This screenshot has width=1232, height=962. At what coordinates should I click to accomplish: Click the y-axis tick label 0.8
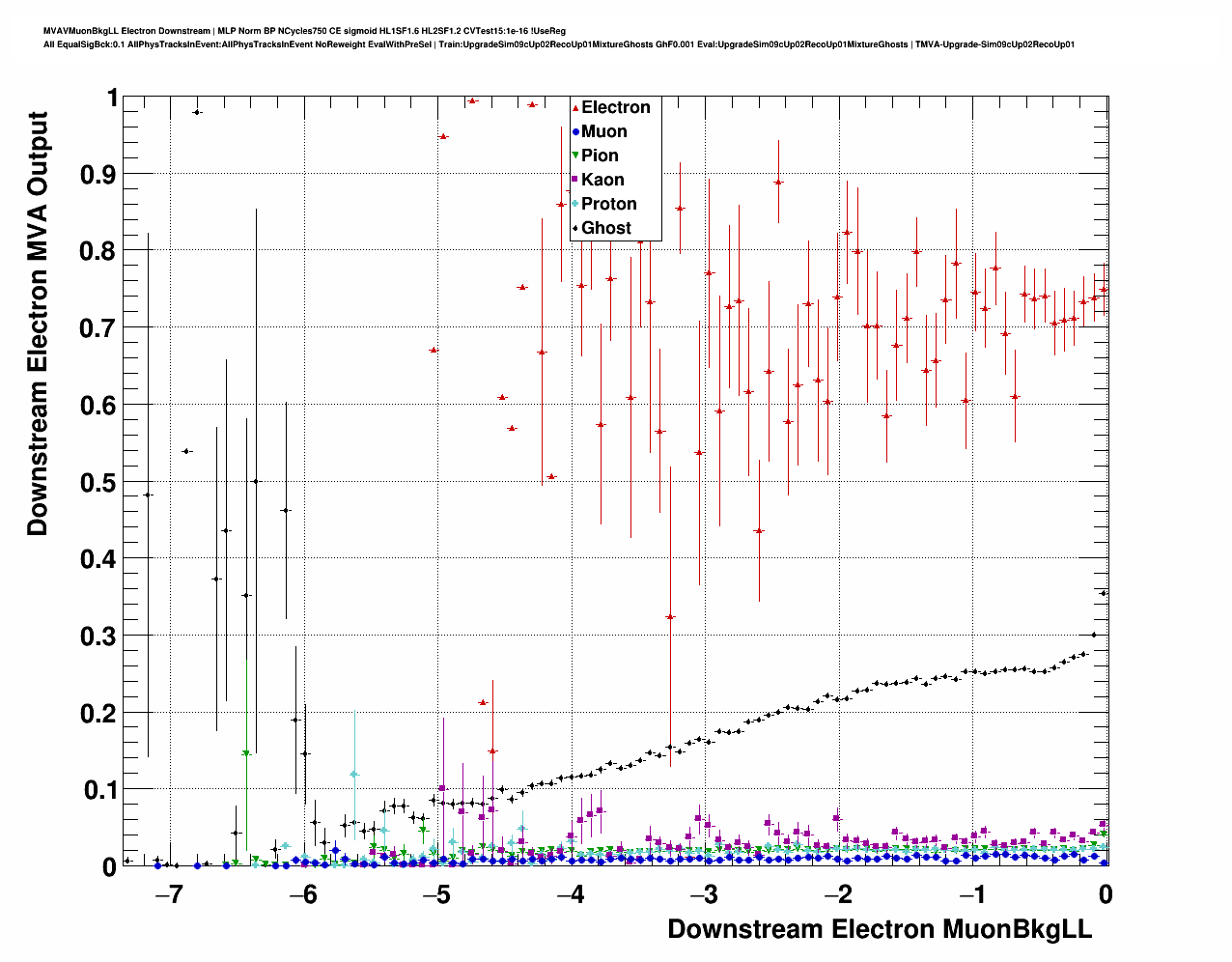[98, 251]
